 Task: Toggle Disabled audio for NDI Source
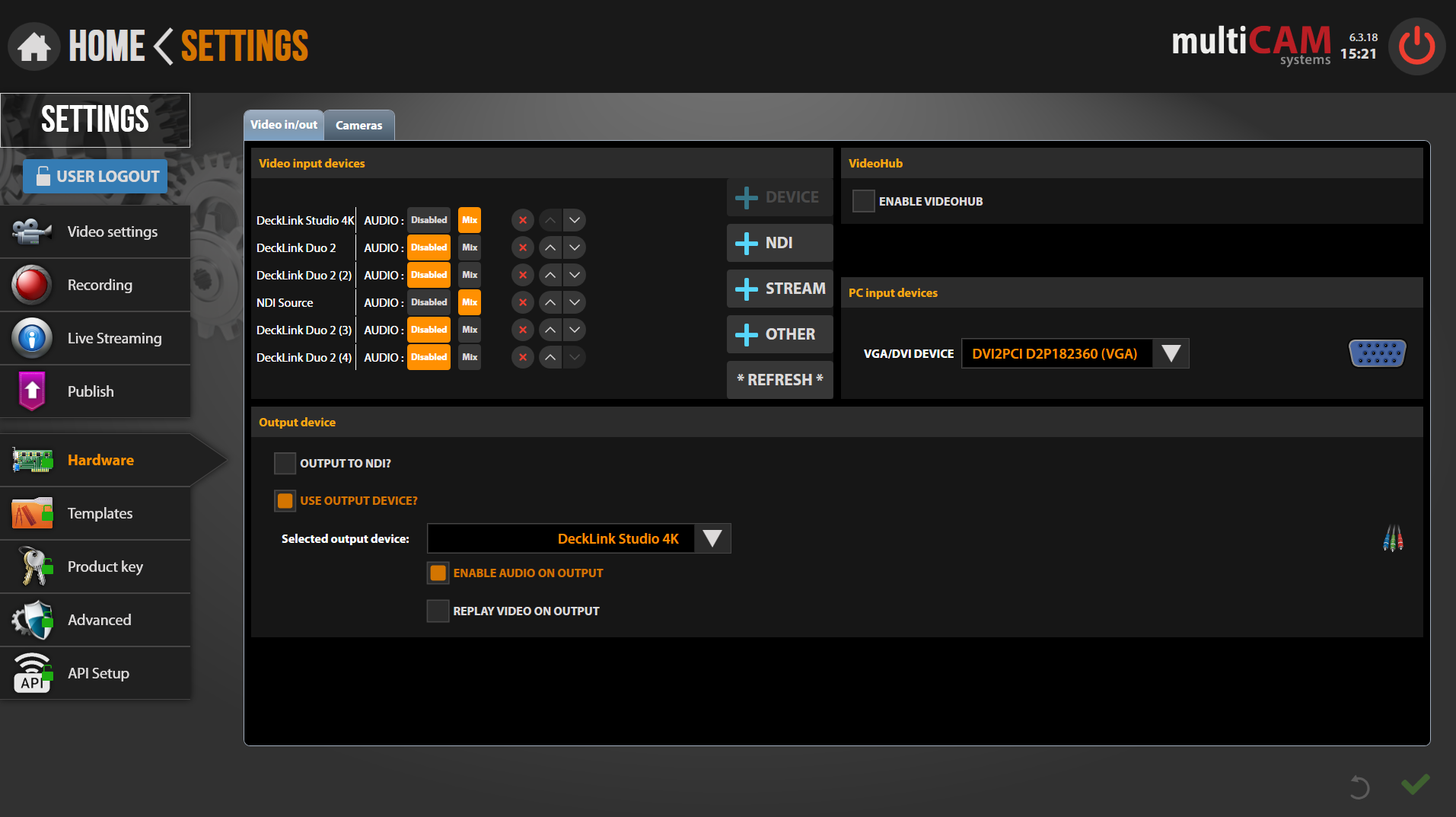coord(429,302)
